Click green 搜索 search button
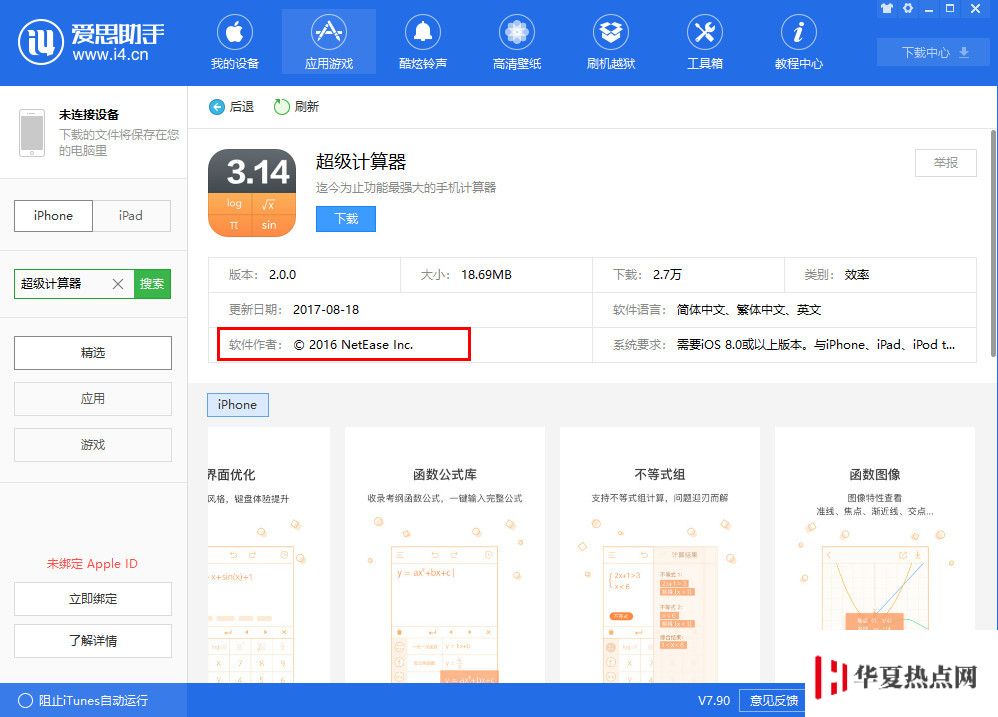998x717 pixels. [x=152, y=284]
